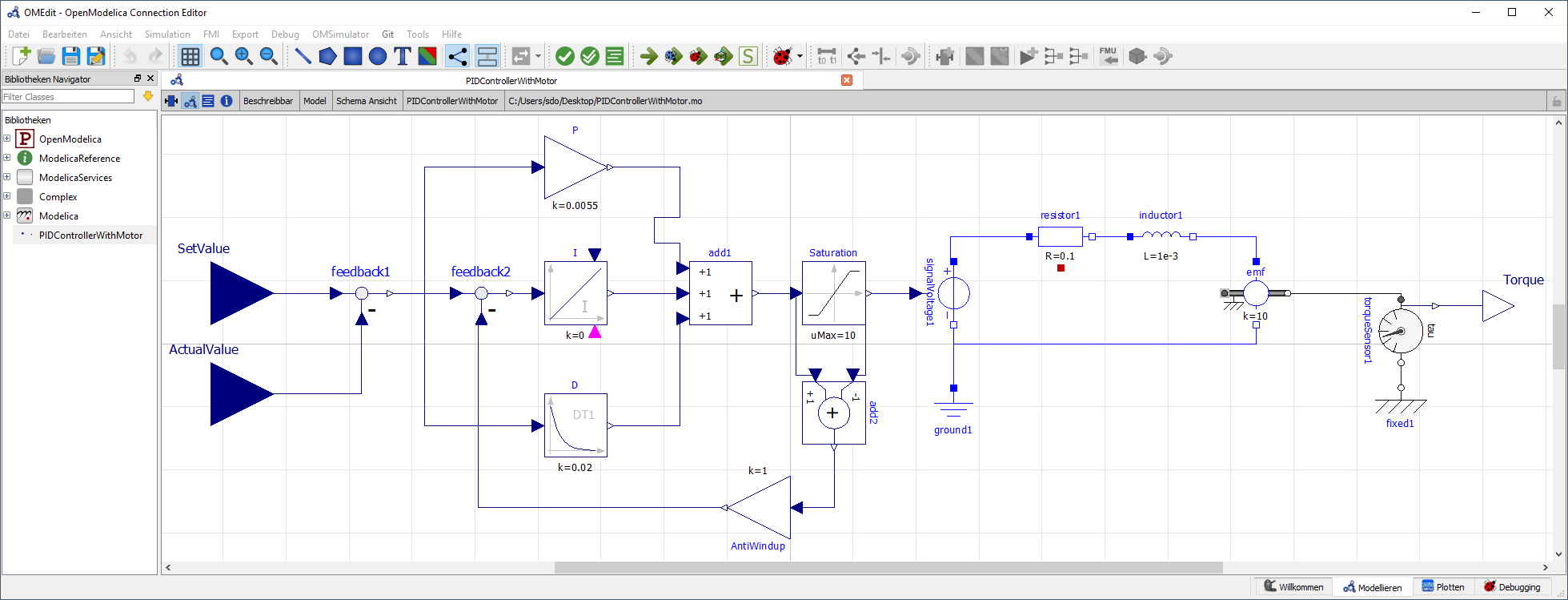Open the Bearbeiten menu

(x=65, y=34)
